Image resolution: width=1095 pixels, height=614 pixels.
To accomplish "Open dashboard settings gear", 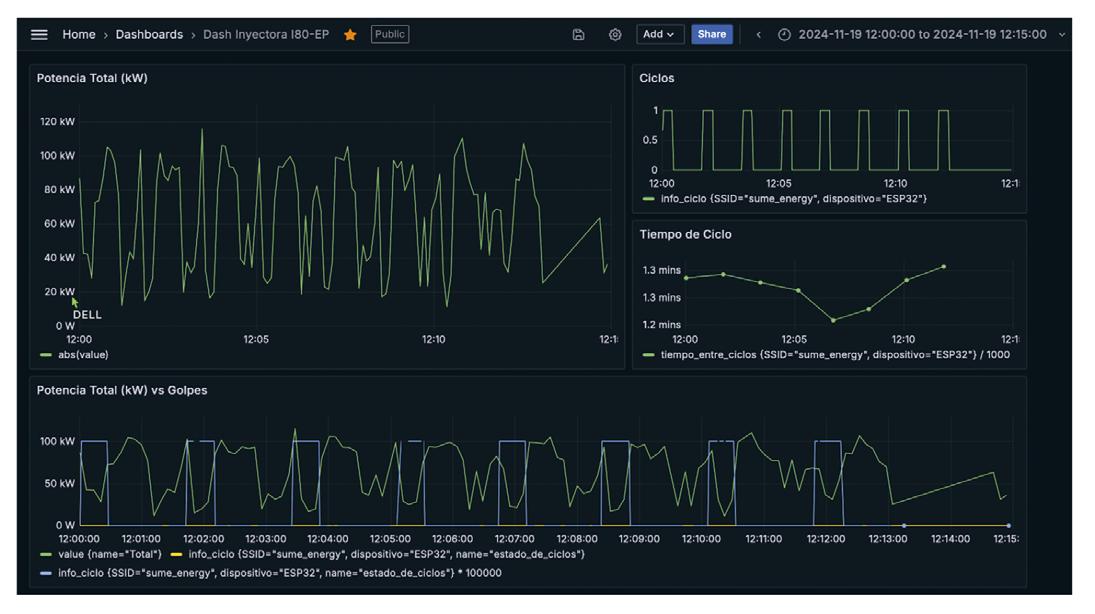I will pos(615,35).
